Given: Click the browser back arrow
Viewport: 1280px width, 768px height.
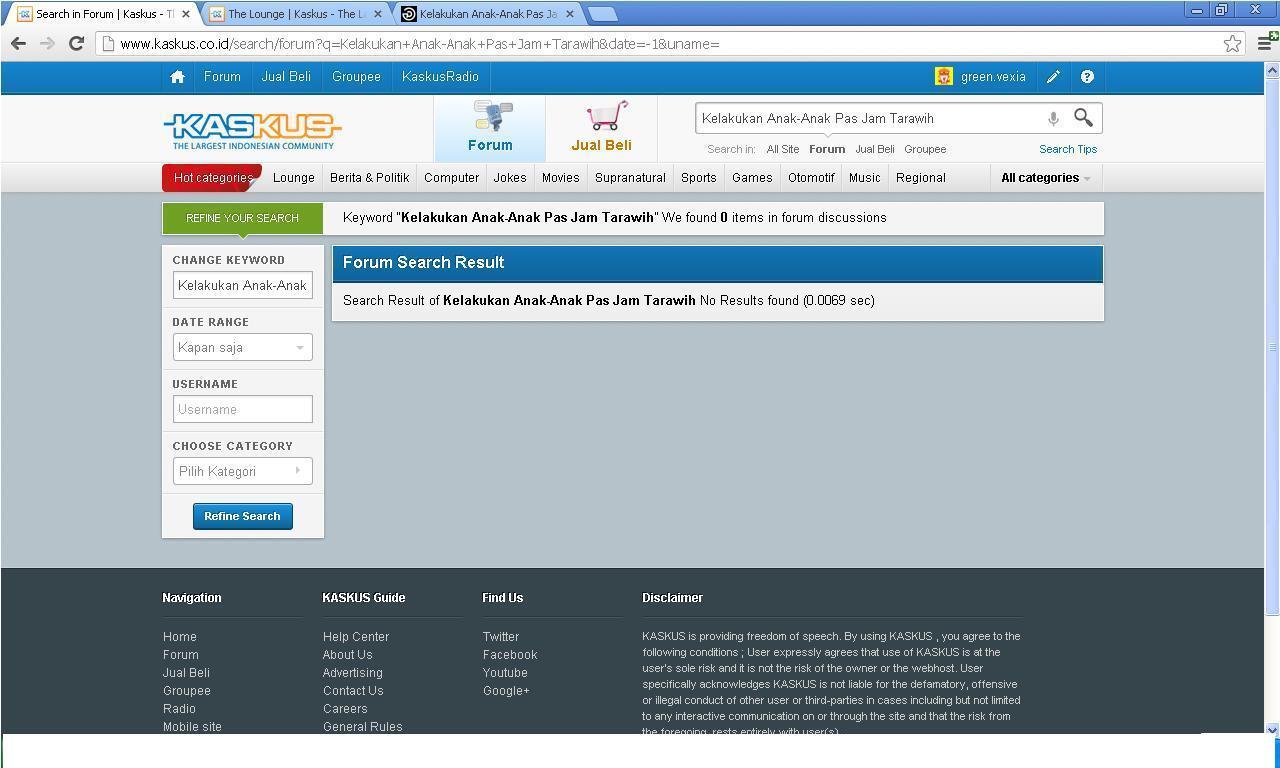Looking at the screenshot, I should point(18,43).
